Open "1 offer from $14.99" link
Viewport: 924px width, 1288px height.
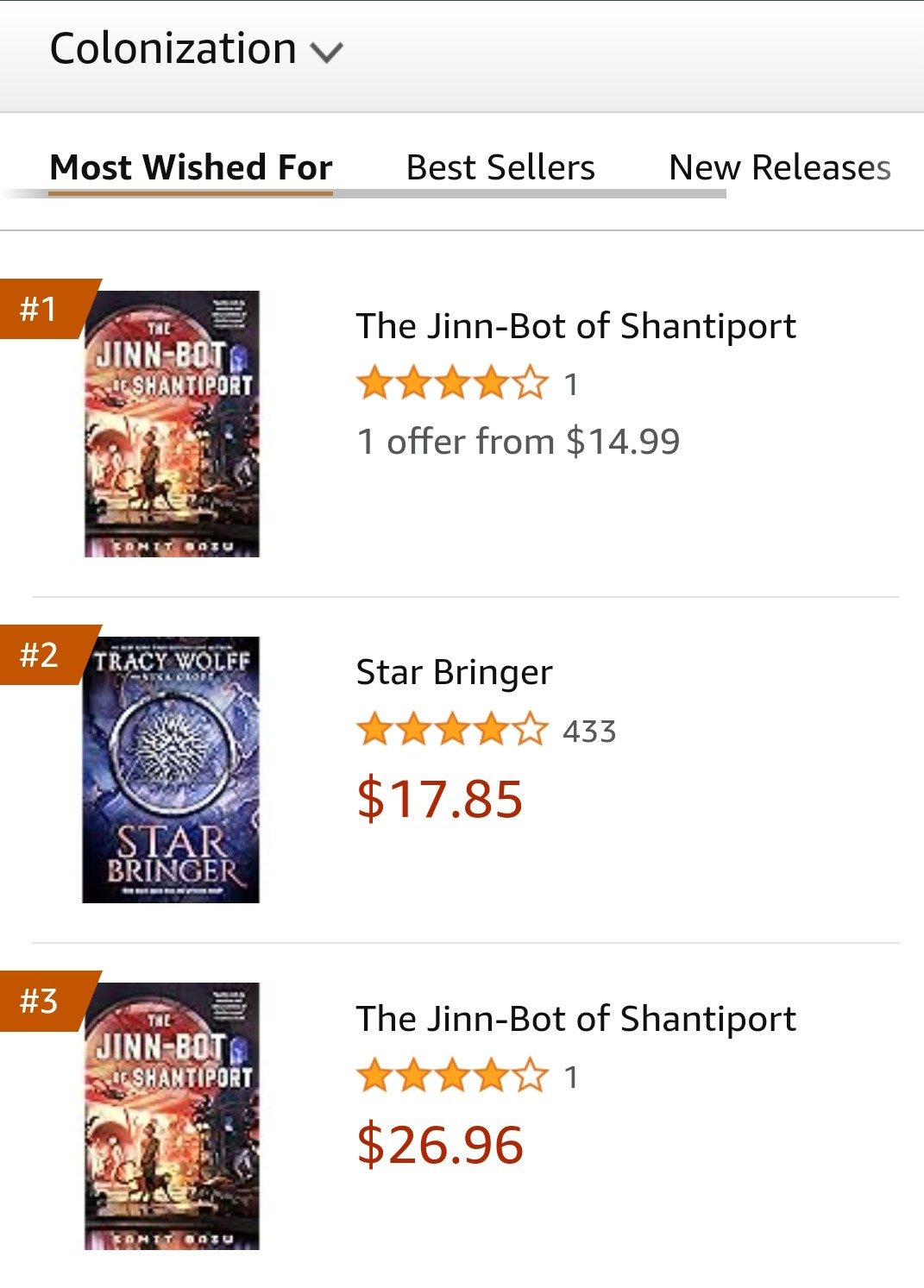pyautogui.click(x=518, y=442)
